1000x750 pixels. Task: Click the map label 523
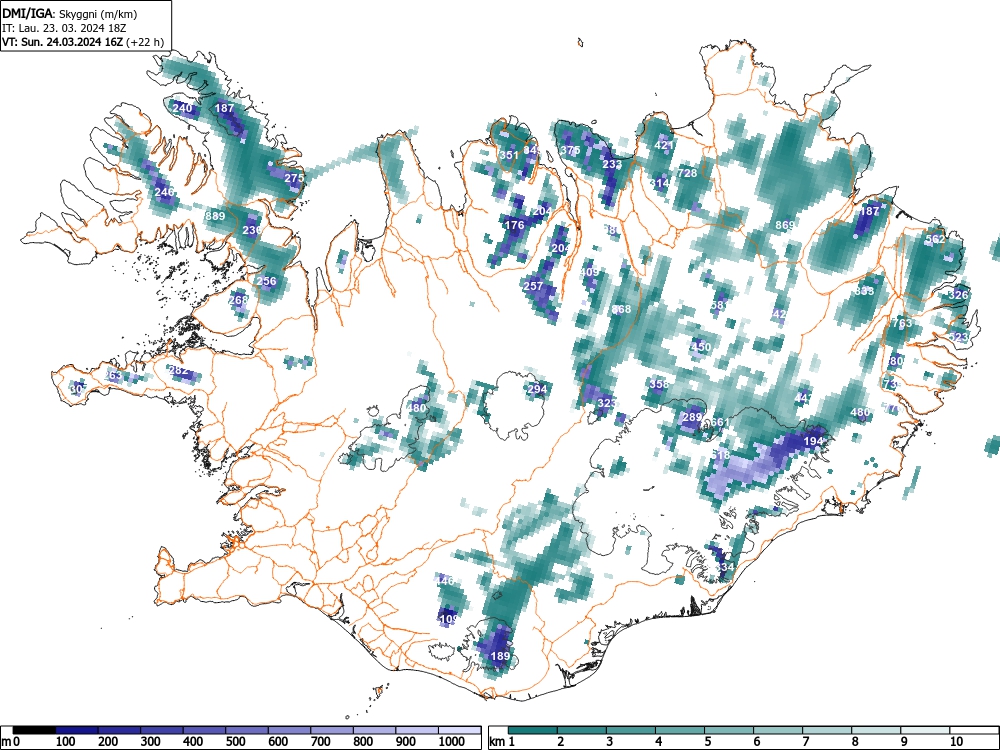[958, 337]
